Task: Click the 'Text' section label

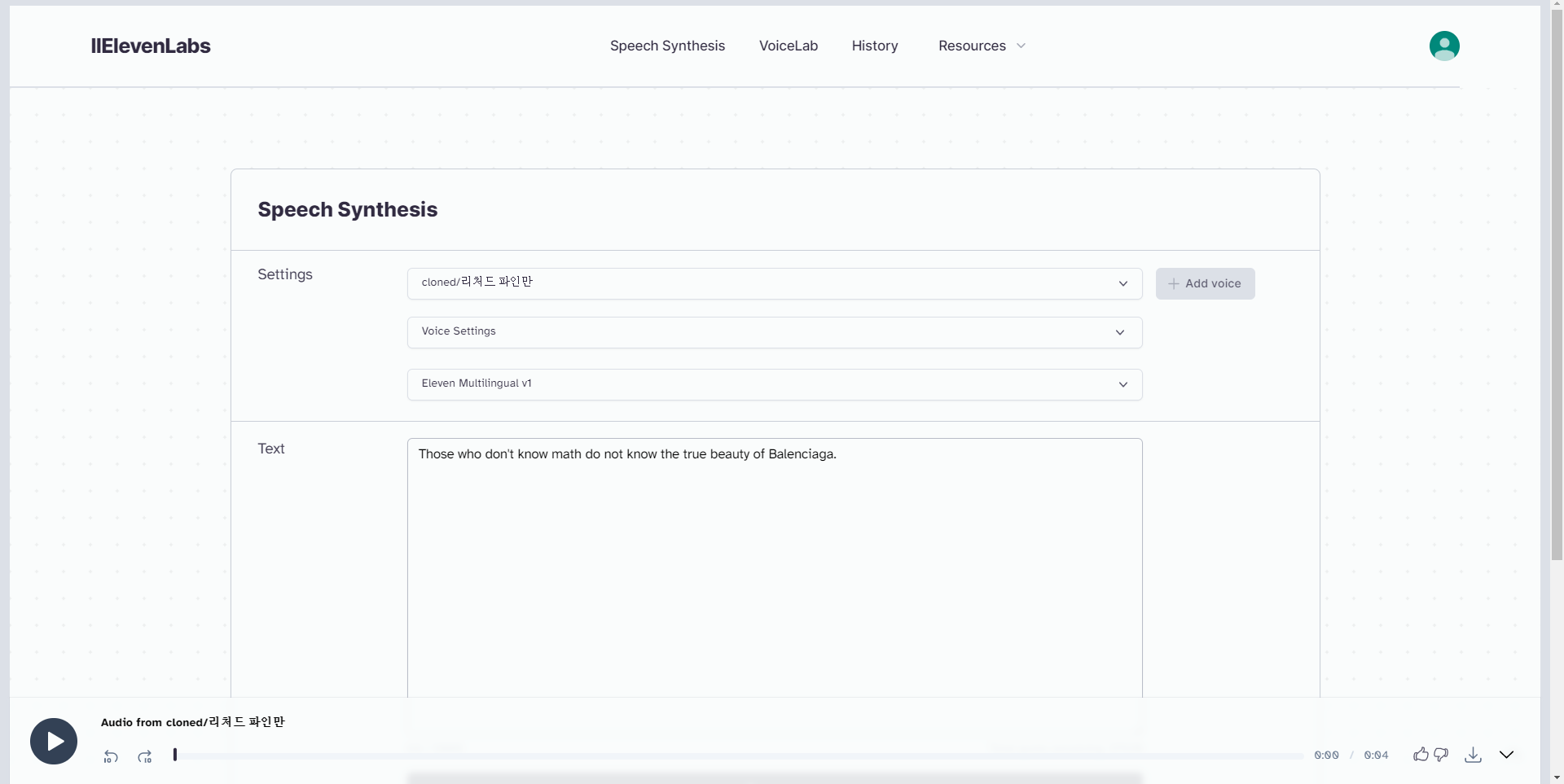Action: (271, 449)
